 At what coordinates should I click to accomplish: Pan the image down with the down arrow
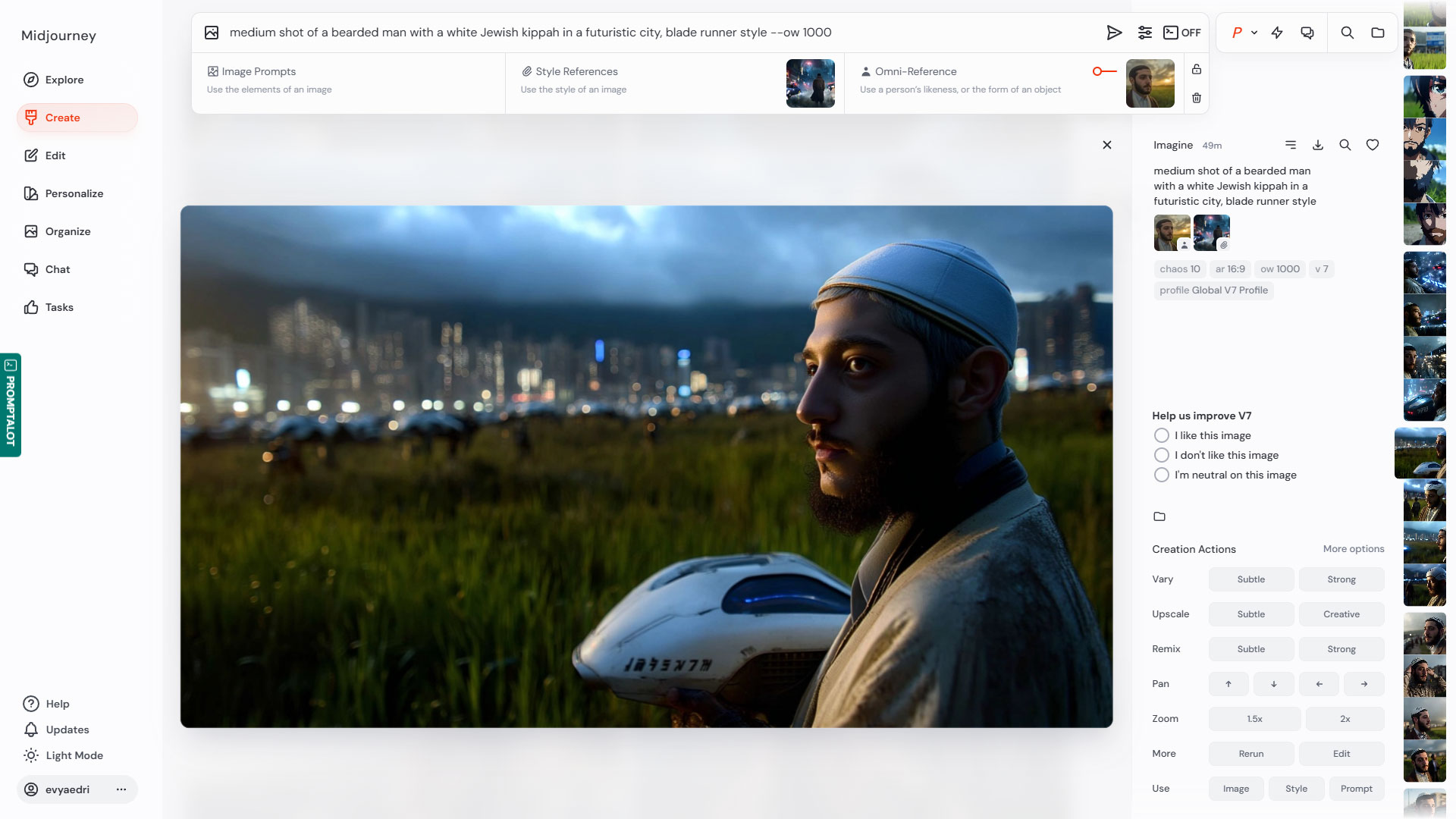click(1274, 684)
